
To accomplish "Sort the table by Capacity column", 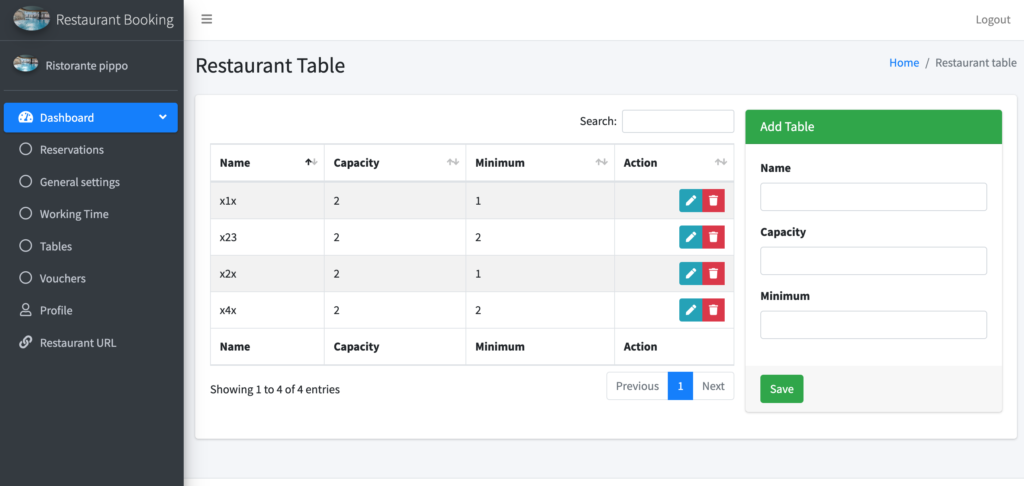I will pos(394,163).
